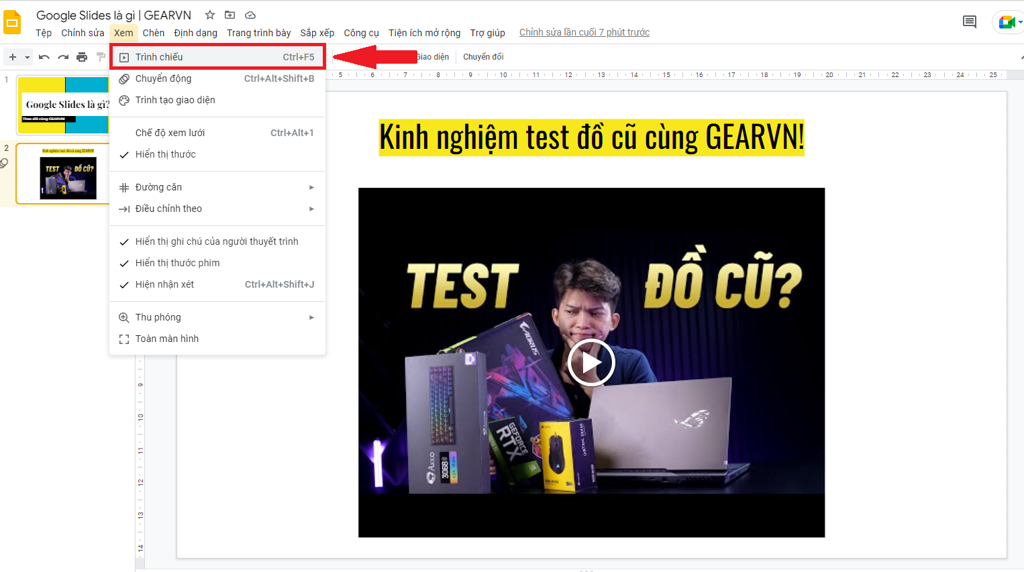This screenshot has width=1024, height=572.
Task: Click the move to folder icon
Action: pos(230,14)
